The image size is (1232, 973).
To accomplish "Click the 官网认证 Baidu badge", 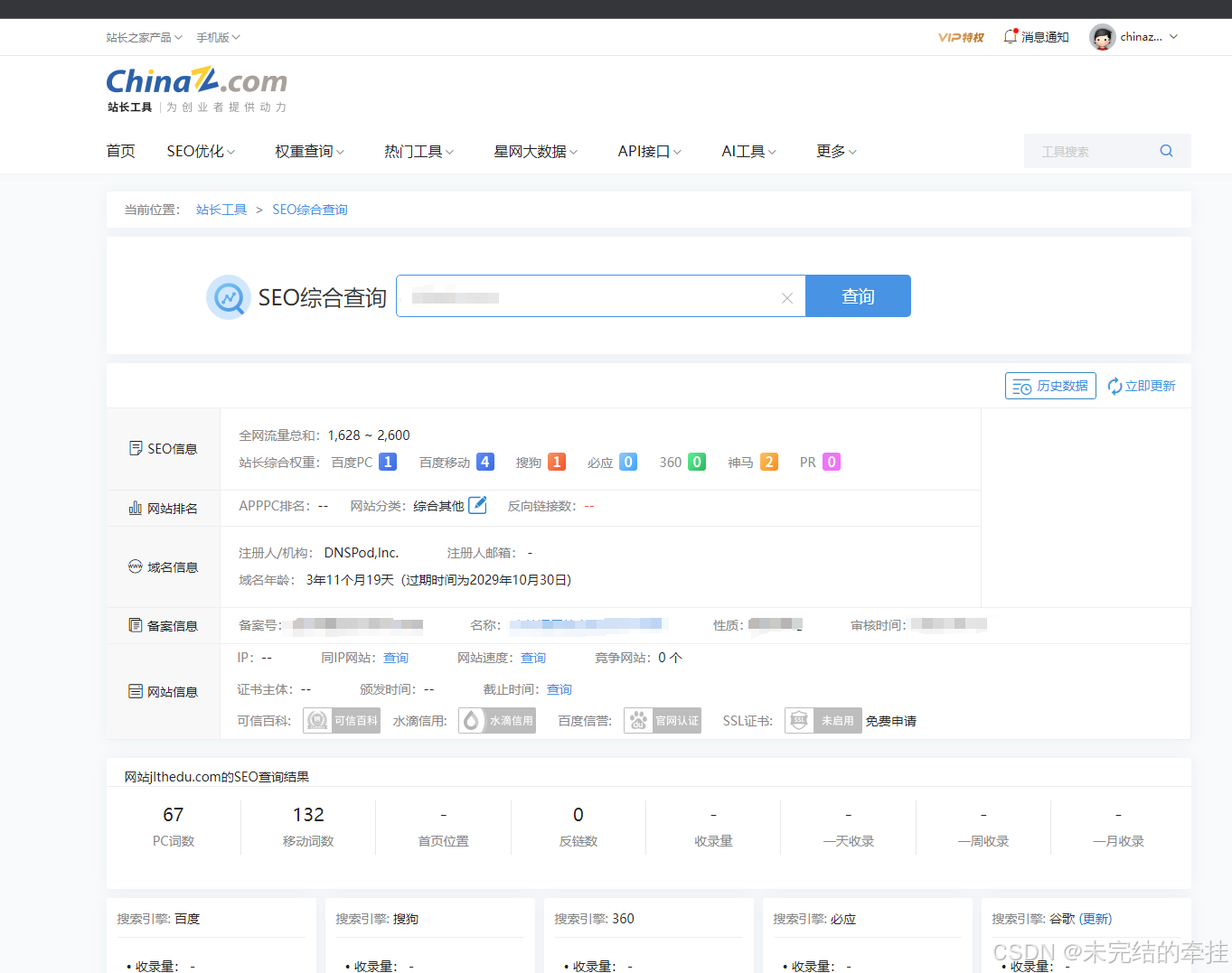I will pos(663,720).
